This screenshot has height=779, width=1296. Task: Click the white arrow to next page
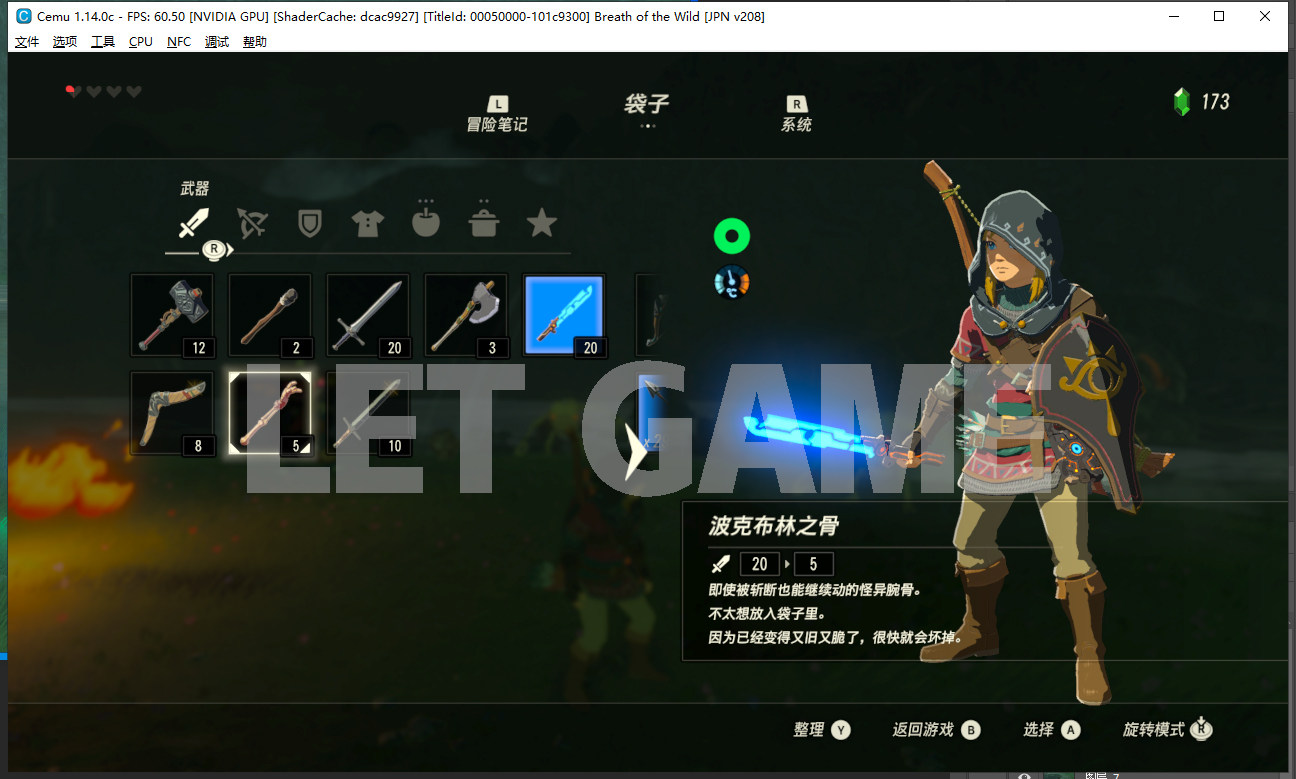pos(634,451)
